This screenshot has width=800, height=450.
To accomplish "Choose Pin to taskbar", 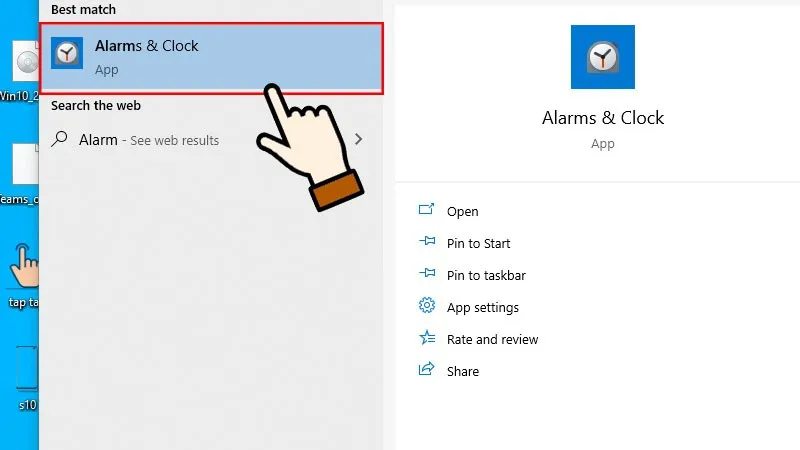I will click(x=486, y=276).
